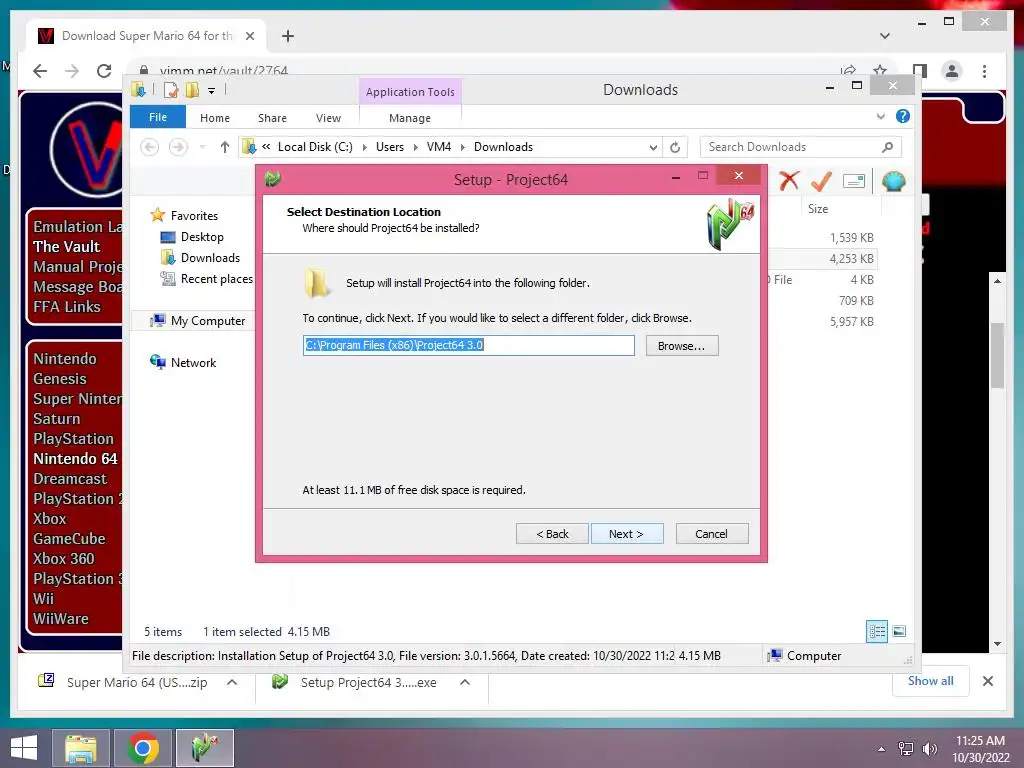Open Manage tab under Application Tools
Viewport: 1024px width, 768px height.
(x=409, y=118)
